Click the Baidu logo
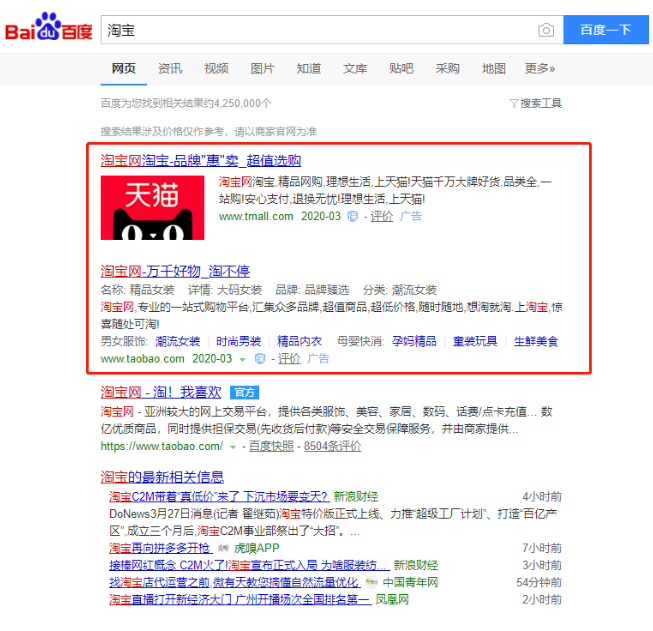The image size is (653, 631). pyautogui.click(x=49, y=30)
